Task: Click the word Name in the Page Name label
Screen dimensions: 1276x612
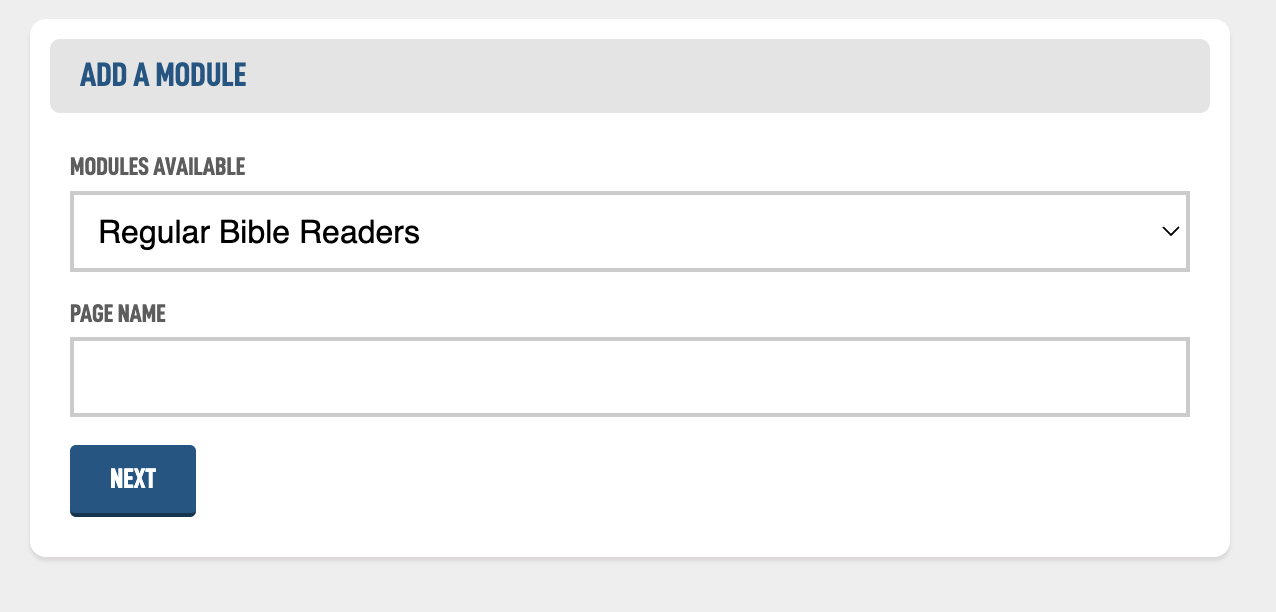Action: 141,314
